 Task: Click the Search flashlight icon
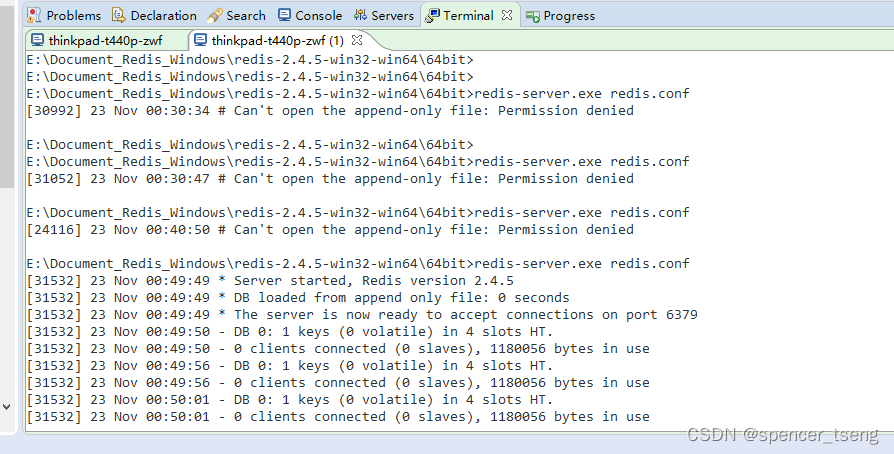coord(215,15)
